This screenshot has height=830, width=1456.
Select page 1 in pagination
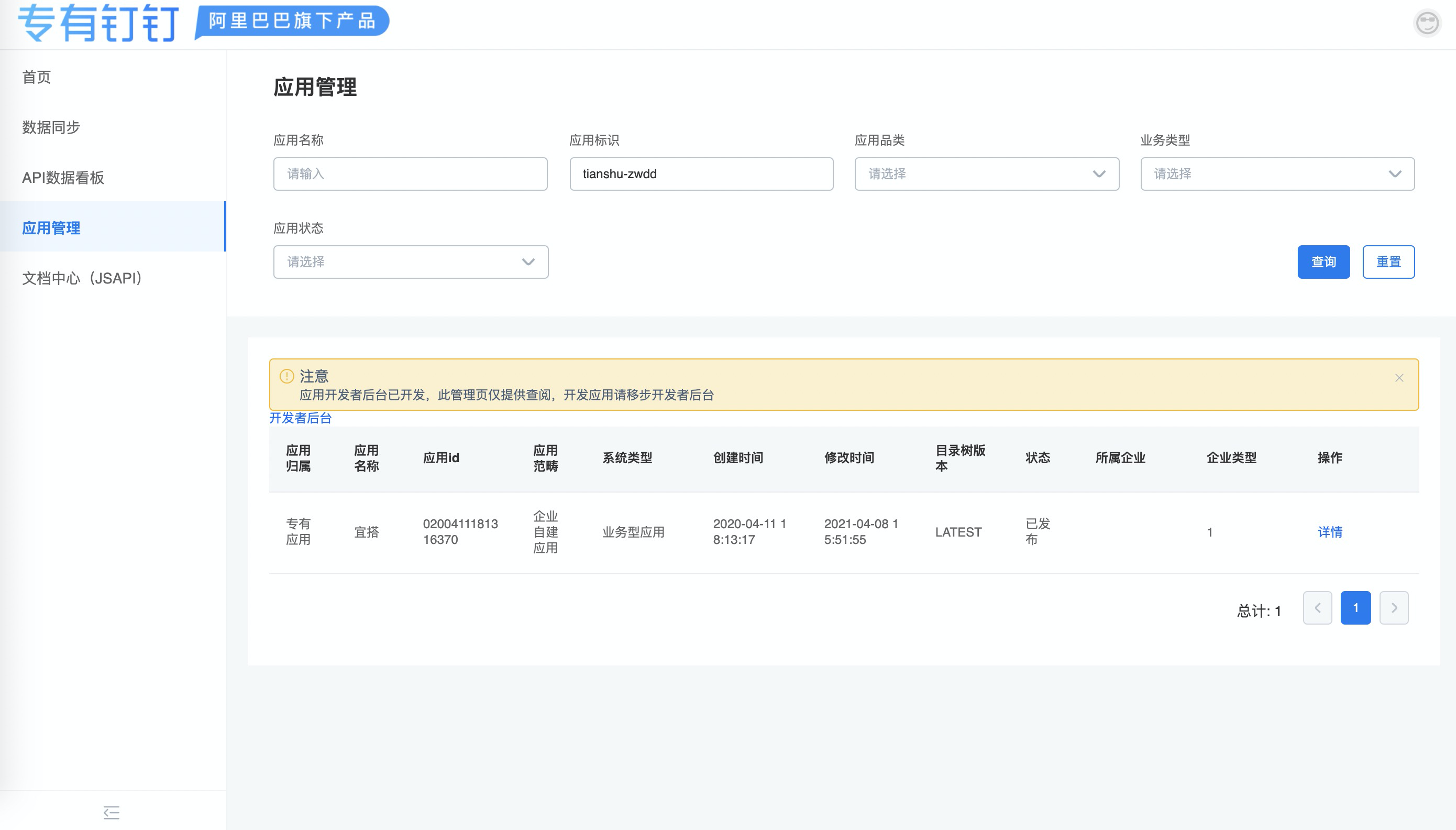tap(1355, 608)
